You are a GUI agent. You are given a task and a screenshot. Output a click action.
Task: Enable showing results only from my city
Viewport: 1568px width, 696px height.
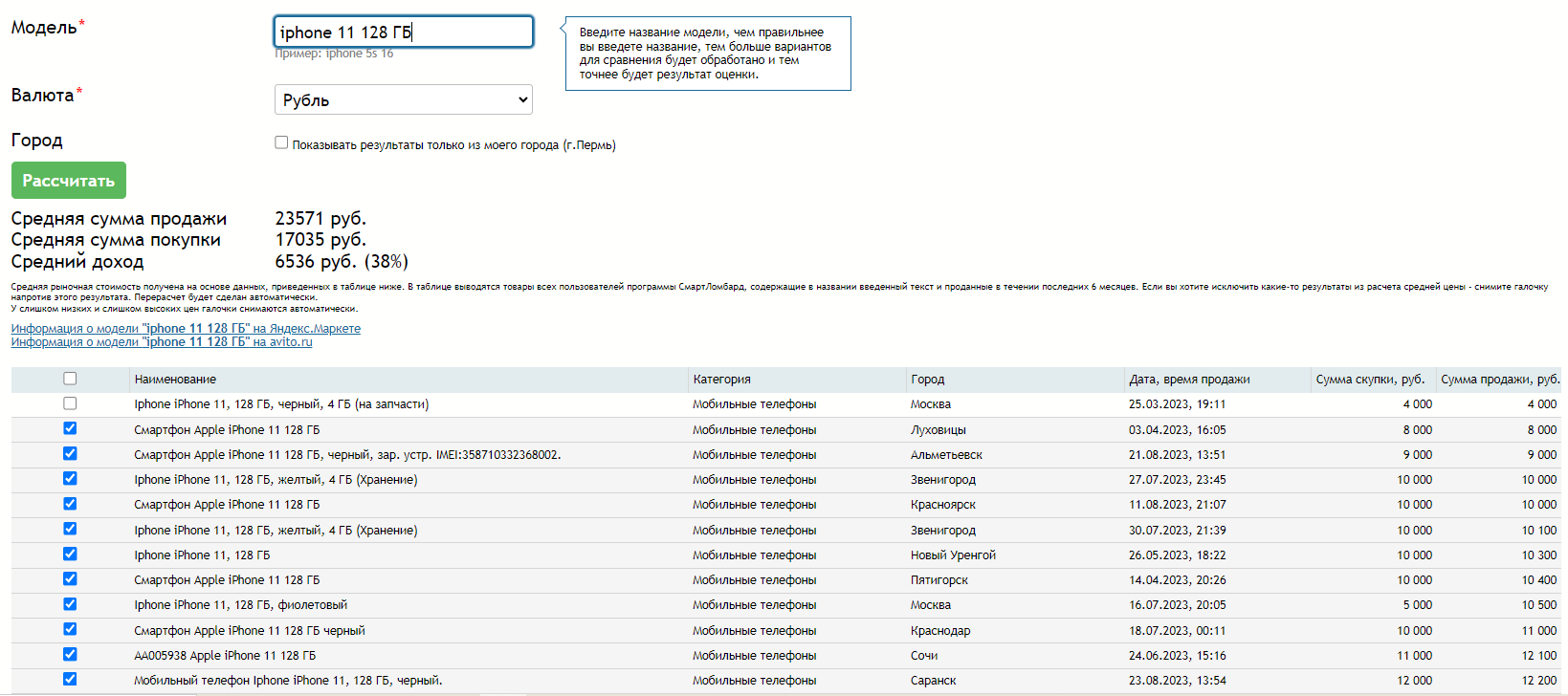pyautogui.click(x=281, y=142)
